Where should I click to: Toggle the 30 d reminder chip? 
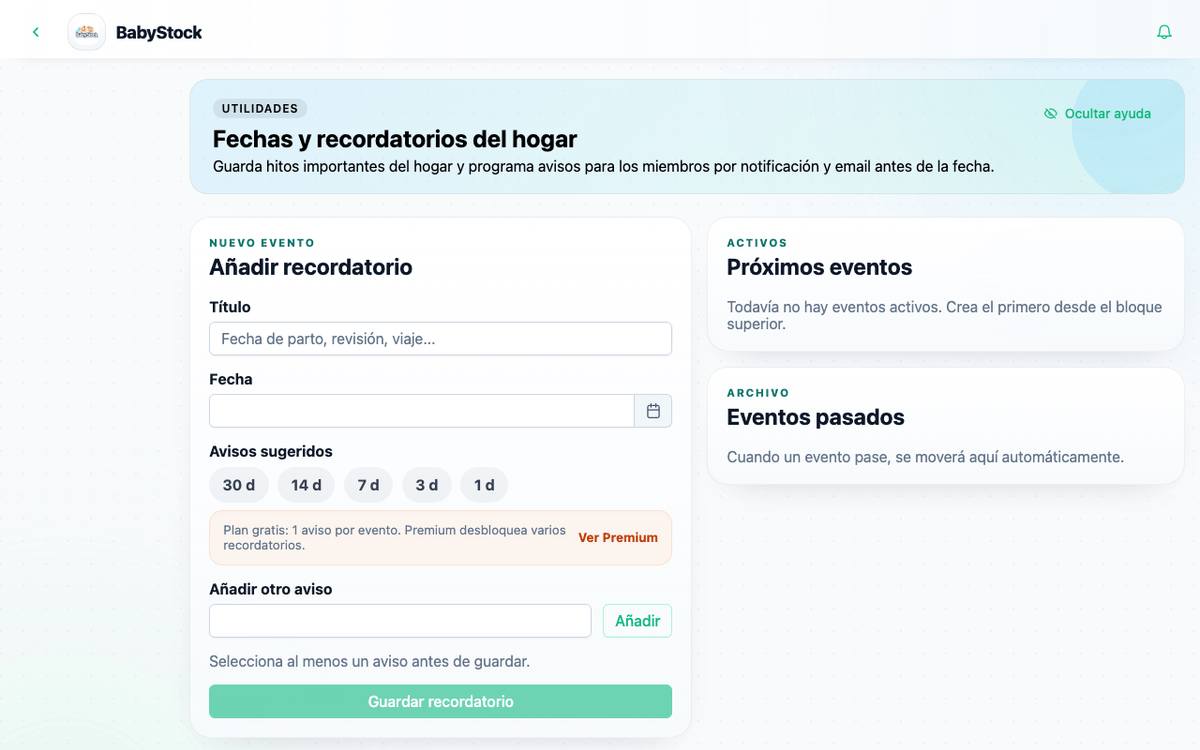coord(239,485)
